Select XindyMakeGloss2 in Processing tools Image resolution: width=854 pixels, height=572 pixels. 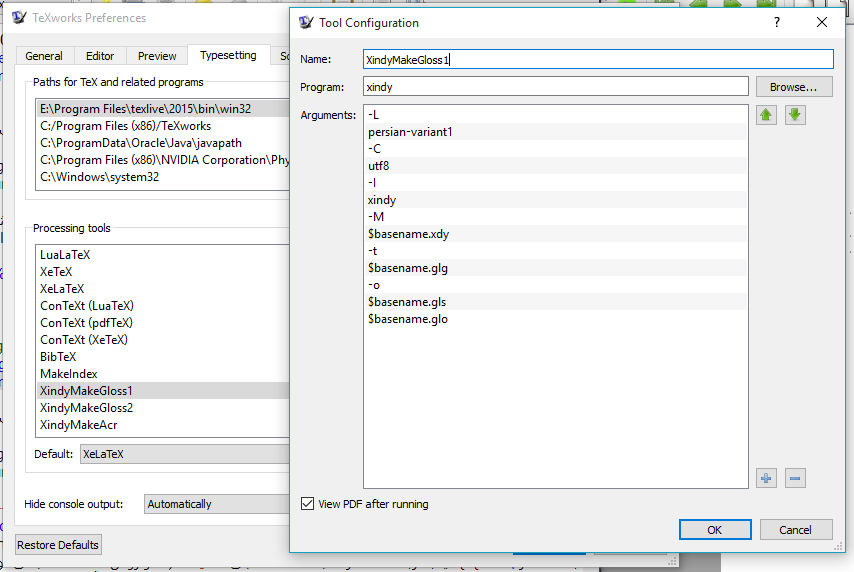86,408
